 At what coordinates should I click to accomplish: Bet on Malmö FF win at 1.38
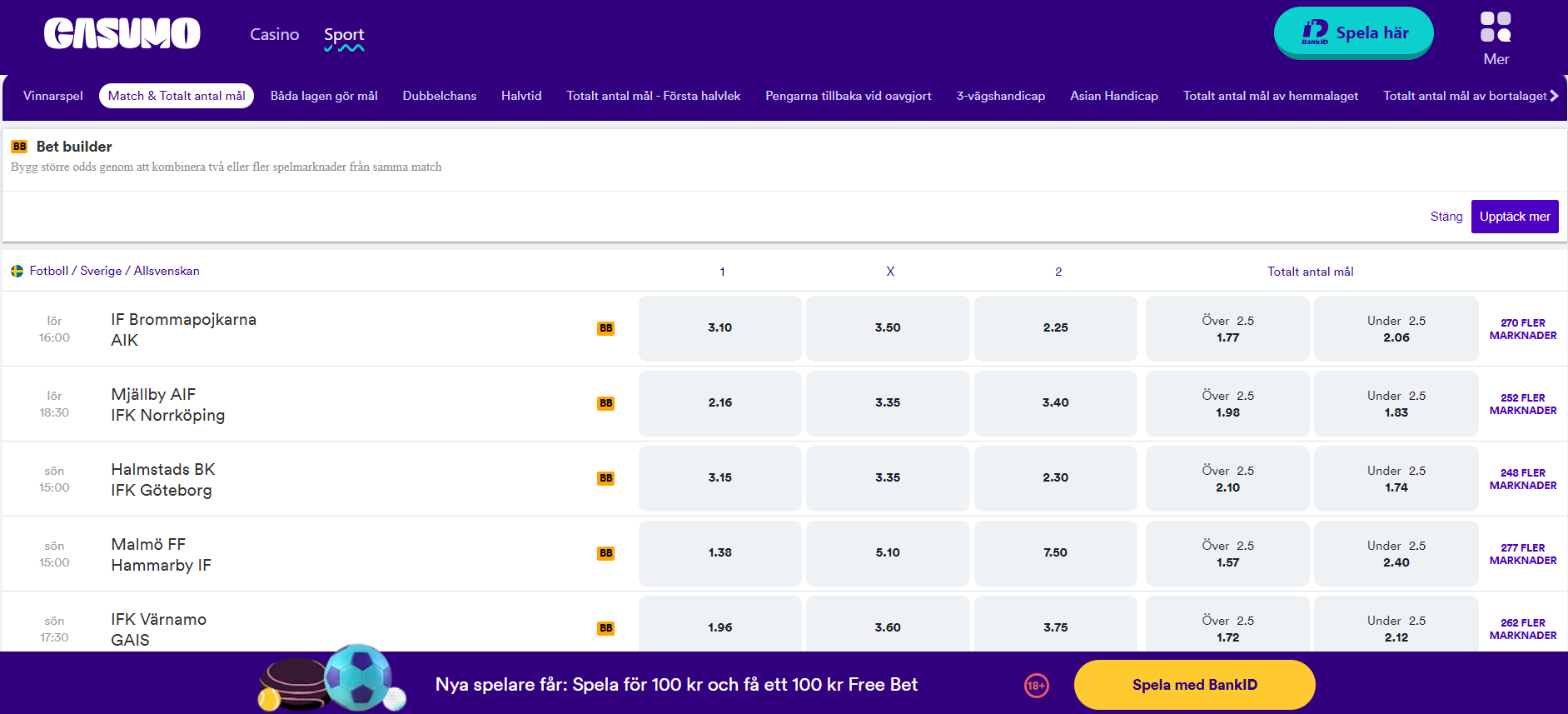(x=720, y=553)
